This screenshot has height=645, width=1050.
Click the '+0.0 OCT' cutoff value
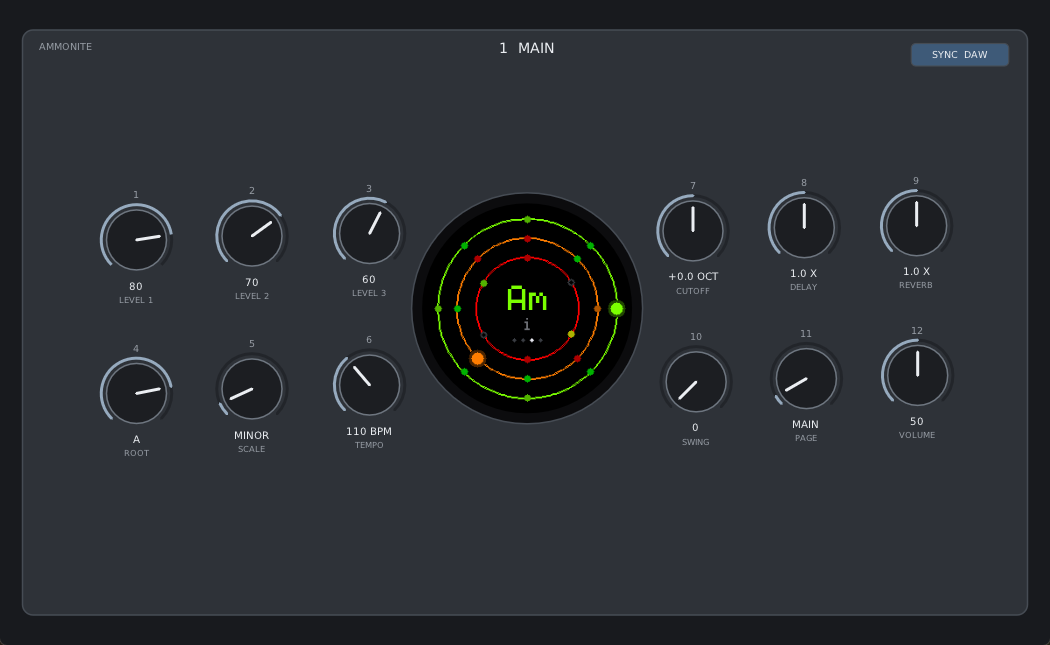pyautogui.click(x=693, y=276)
